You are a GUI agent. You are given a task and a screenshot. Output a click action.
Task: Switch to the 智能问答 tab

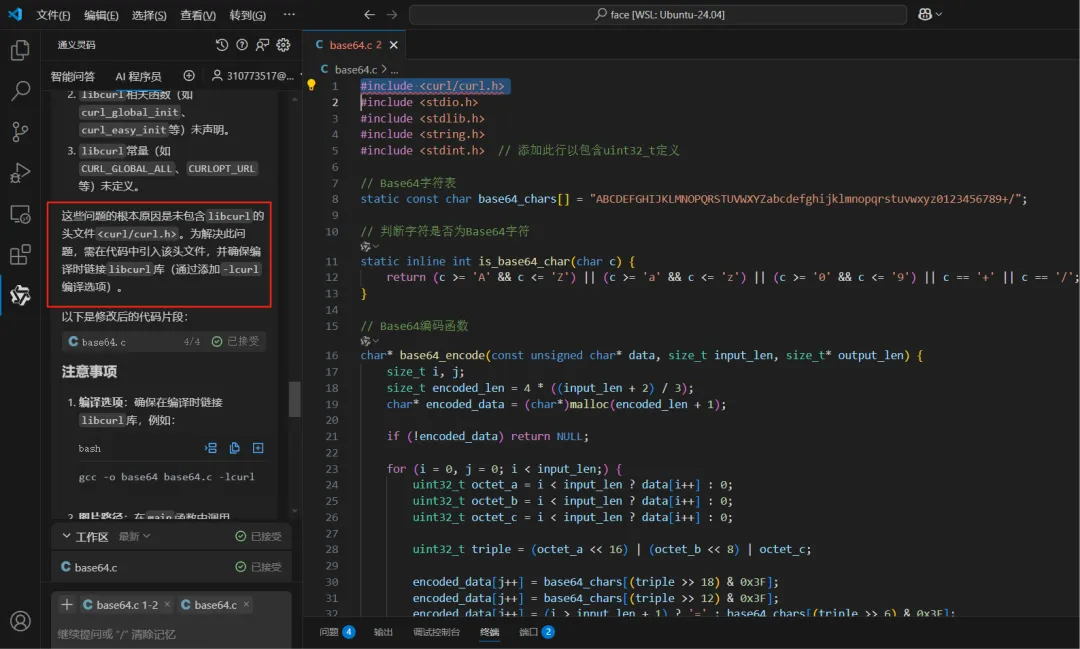[x=73, y=76]
